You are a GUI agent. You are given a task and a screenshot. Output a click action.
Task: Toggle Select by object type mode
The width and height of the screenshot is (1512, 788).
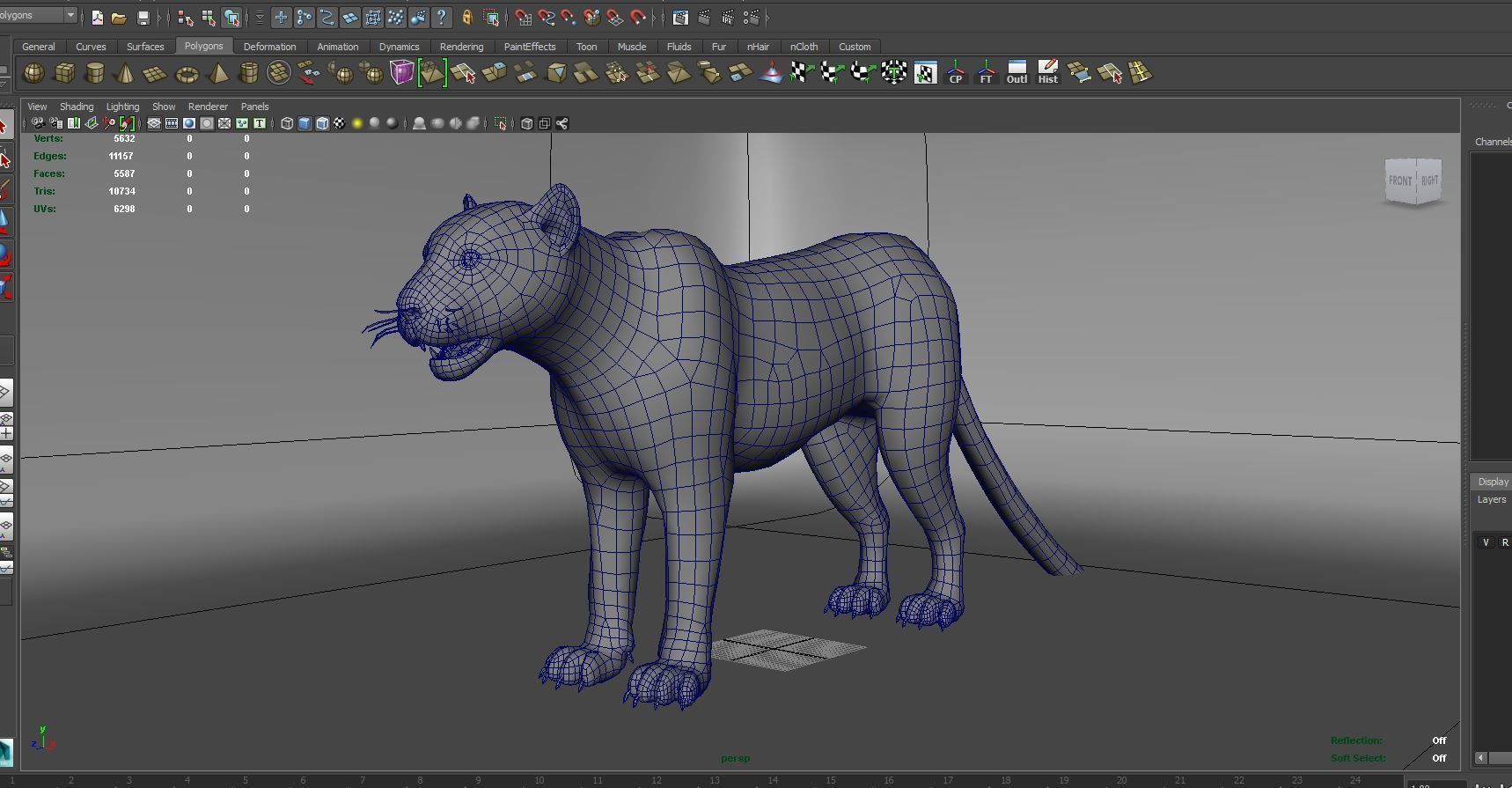209,17
